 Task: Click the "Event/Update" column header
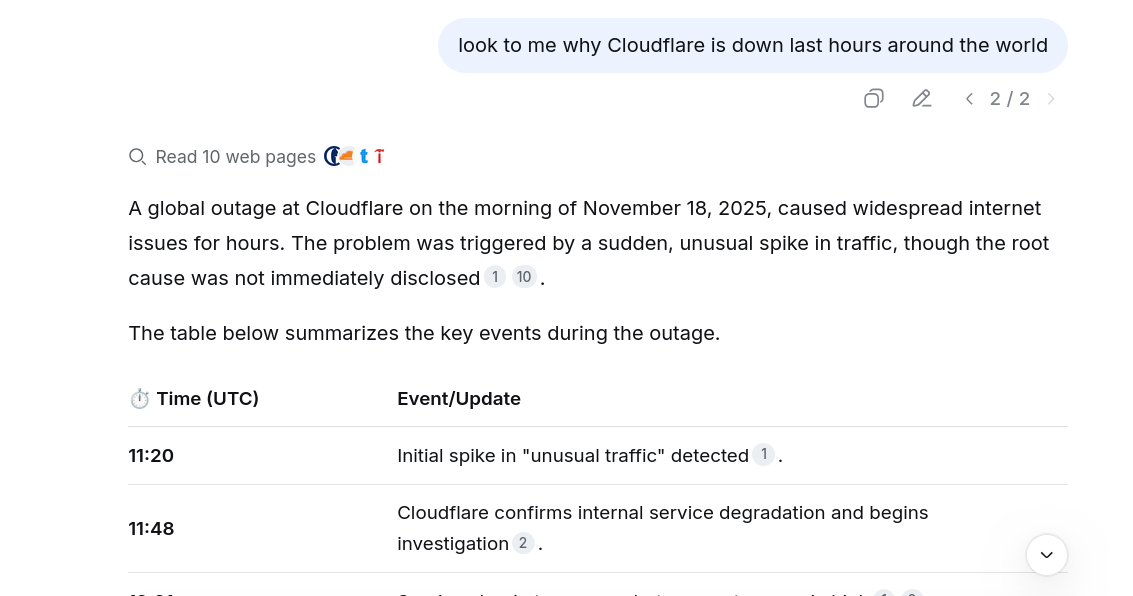459,399
